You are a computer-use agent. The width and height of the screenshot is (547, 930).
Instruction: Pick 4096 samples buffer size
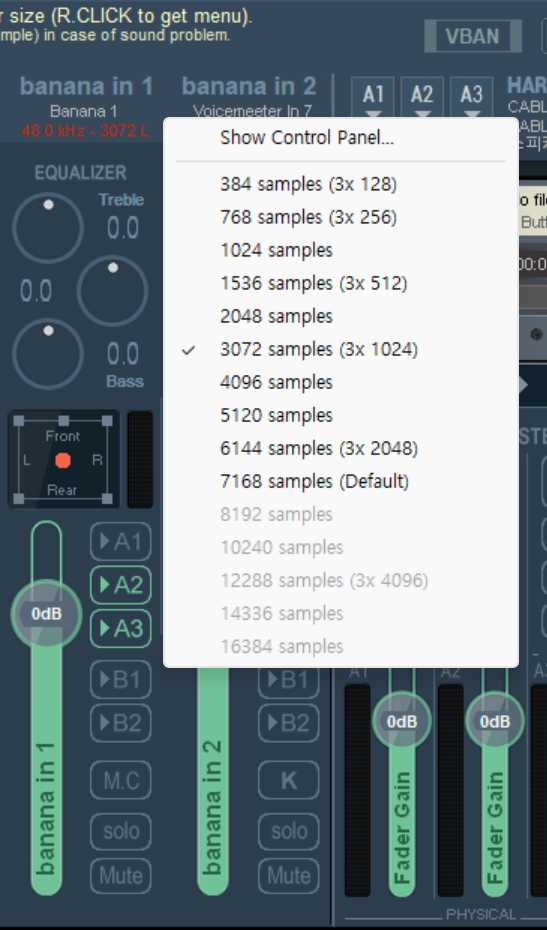(341, 382)
